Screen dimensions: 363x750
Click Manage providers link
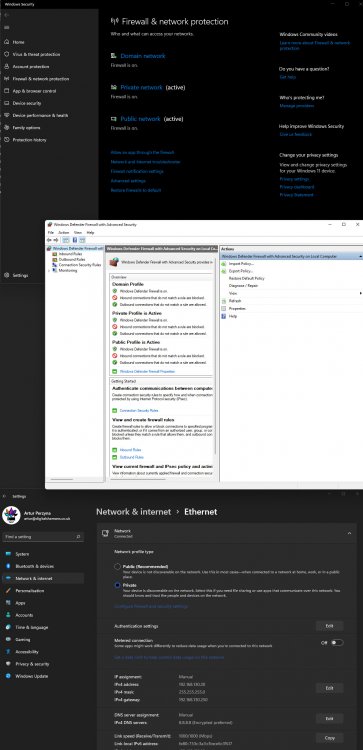pos(297,106)
